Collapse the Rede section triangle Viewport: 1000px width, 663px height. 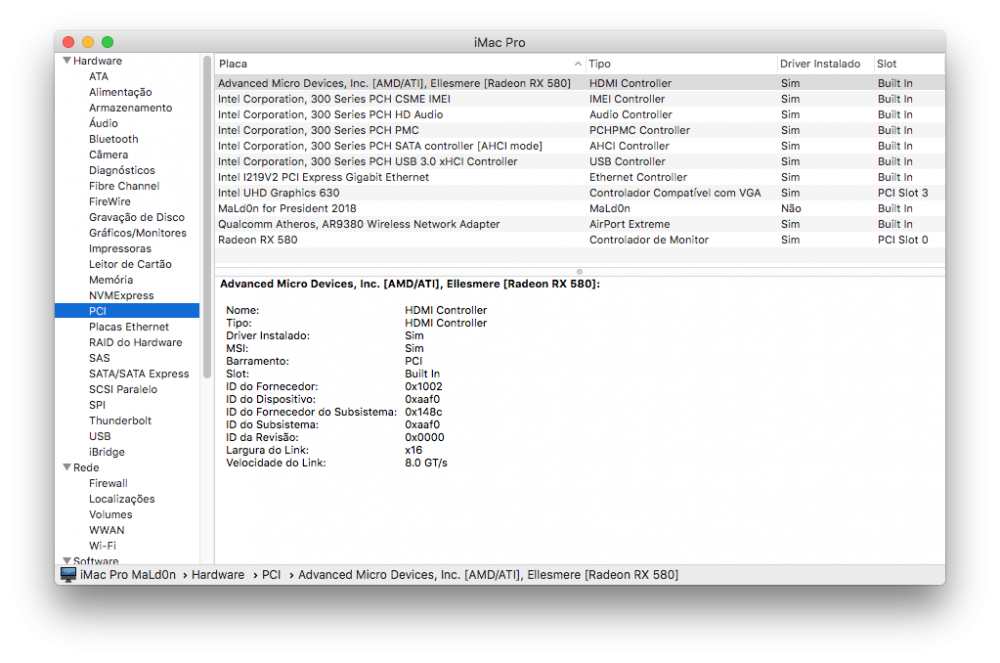click(x=66, y=467)
